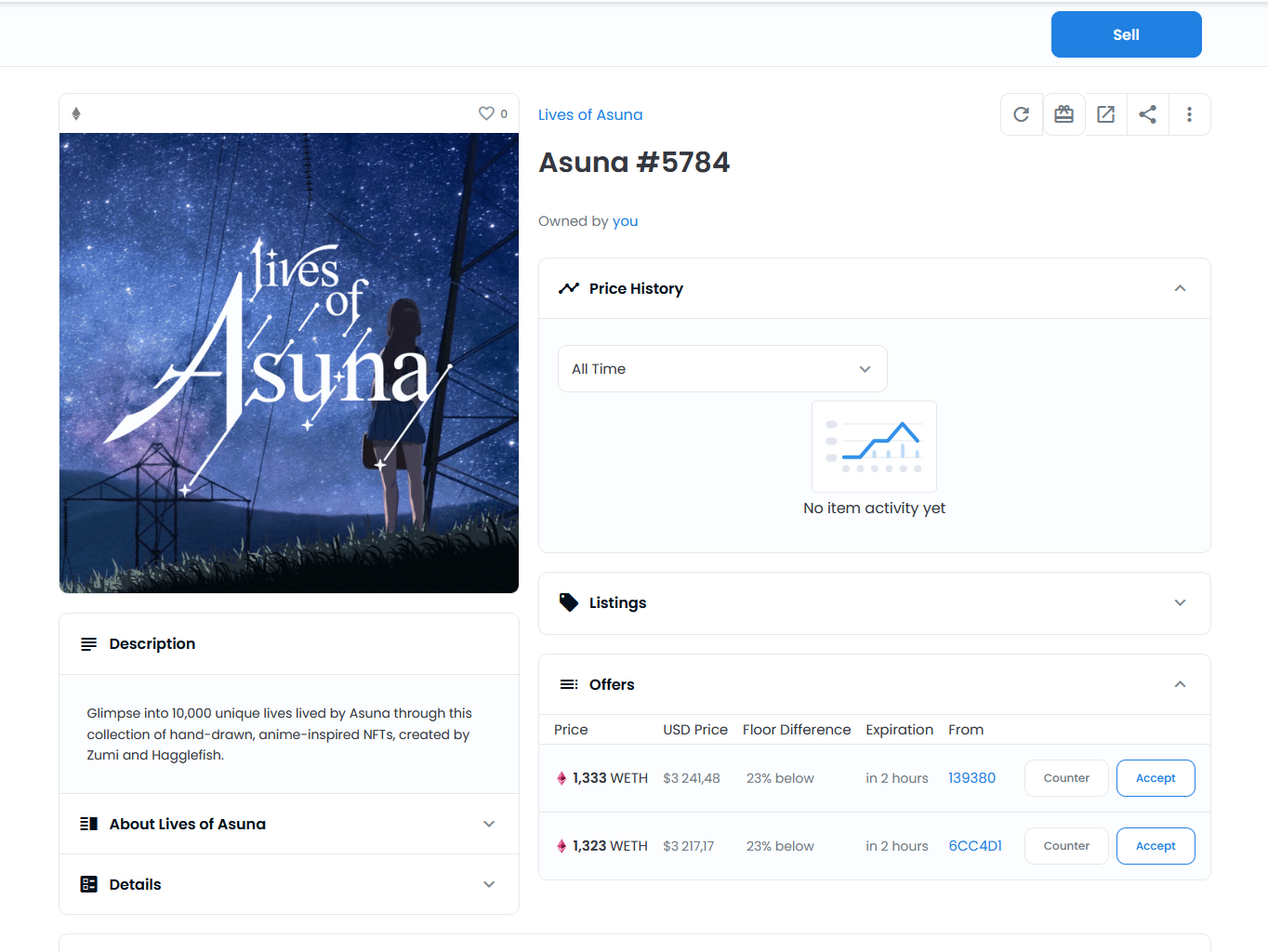The height and width of the screenshot is (952, 1268).
Task: Click the '1,333 WETH' offer price
Action: (x=610, y=778)
